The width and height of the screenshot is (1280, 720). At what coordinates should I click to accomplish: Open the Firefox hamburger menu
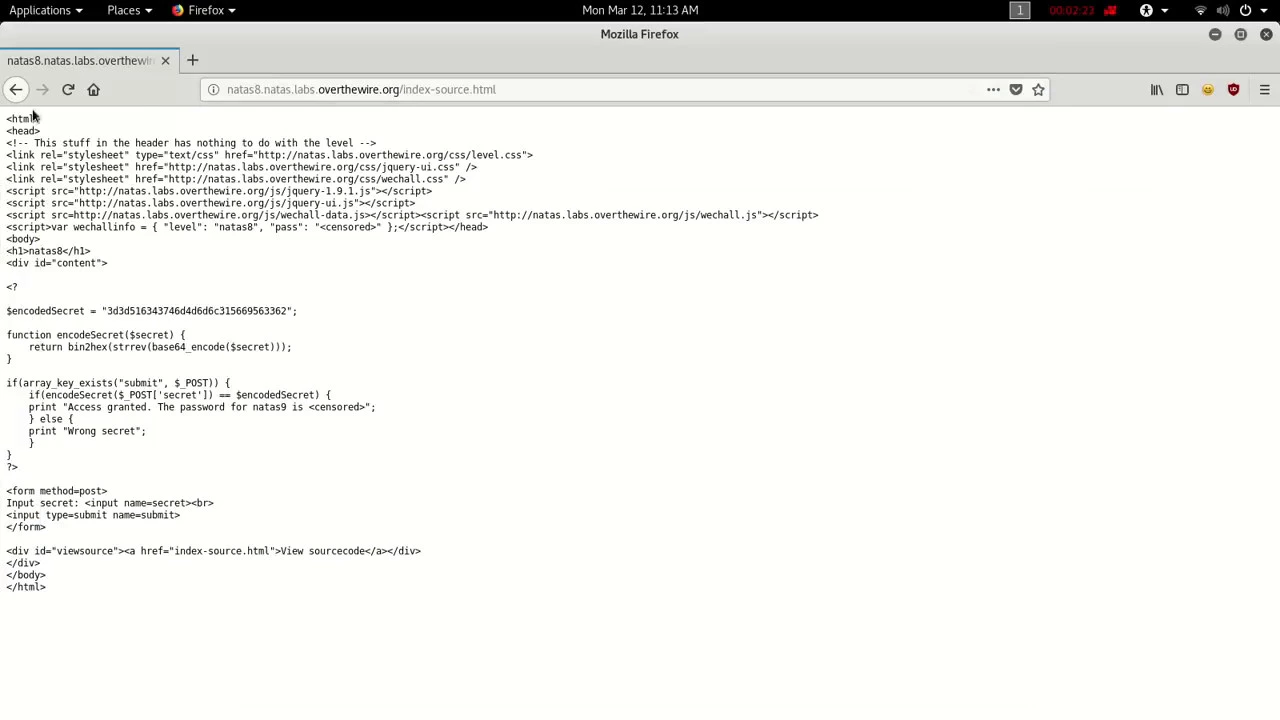click(1264, 90)
